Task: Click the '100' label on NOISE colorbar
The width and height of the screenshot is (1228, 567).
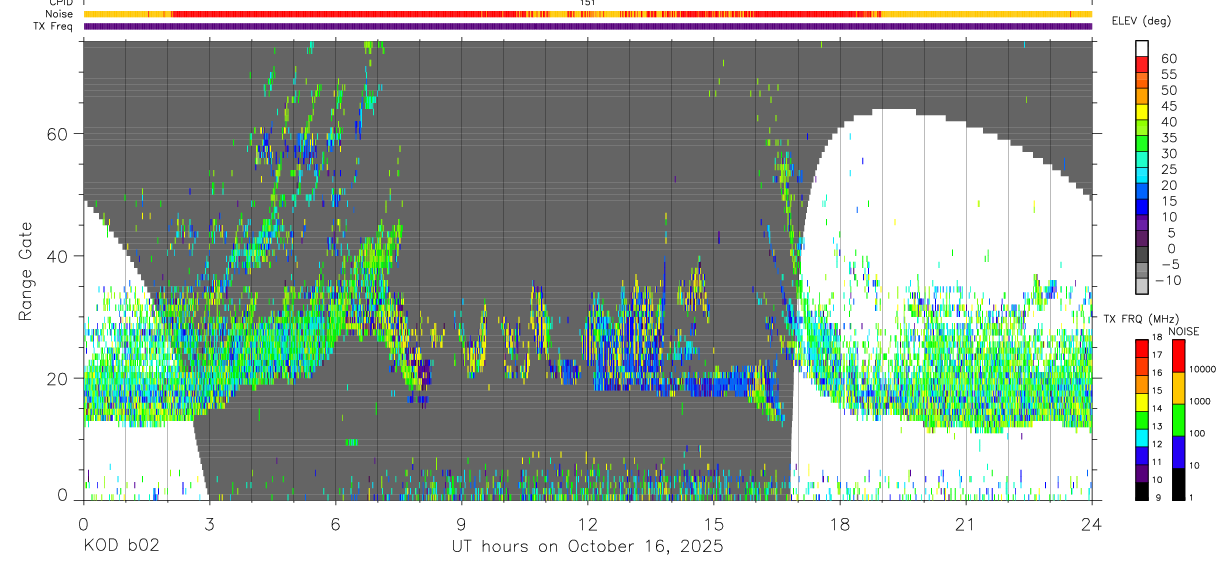Action: 1197,433
